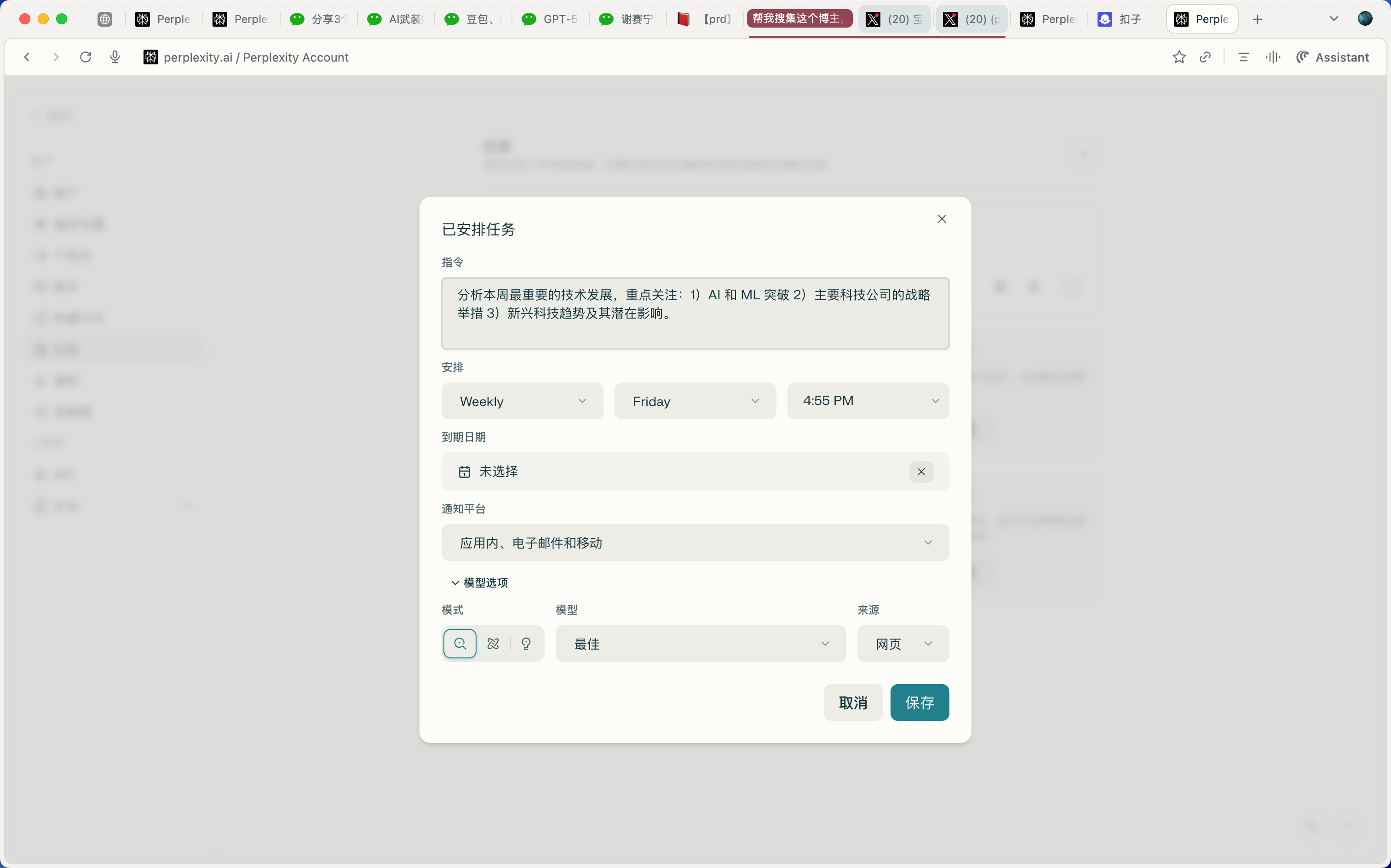Image resolution: width=1391 pixels, height=868 pixels.
Task: Open the voice waveform icon in toolbar
Action: 1273,57
